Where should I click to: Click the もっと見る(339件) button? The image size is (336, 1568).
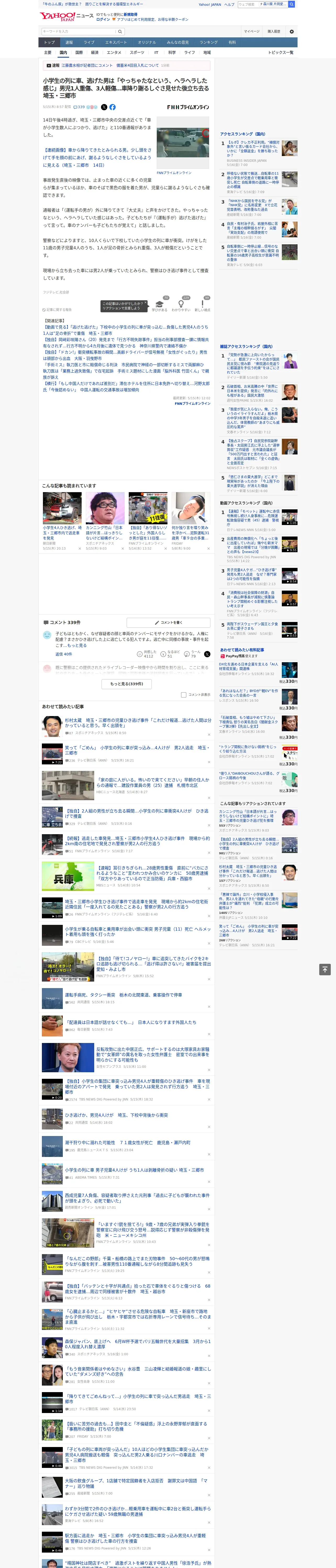click(127, 684)
